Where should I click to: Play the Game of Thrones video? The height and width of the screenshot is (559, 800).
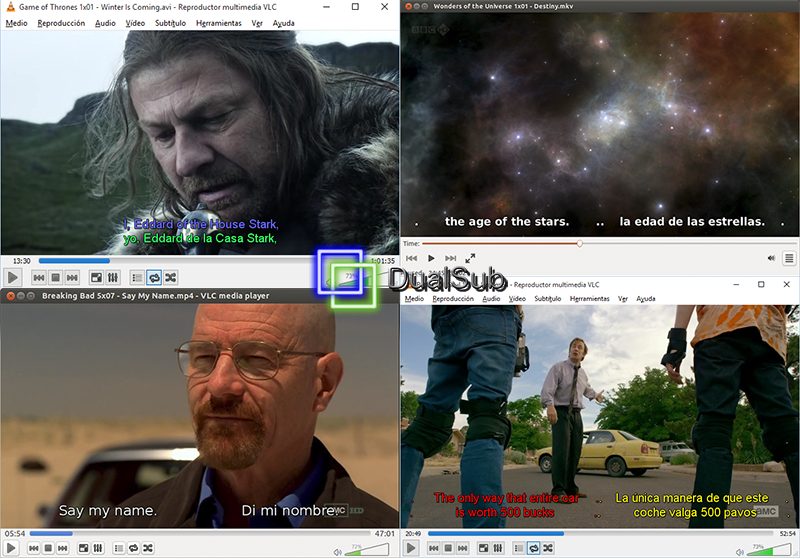[x=12, y=277]
